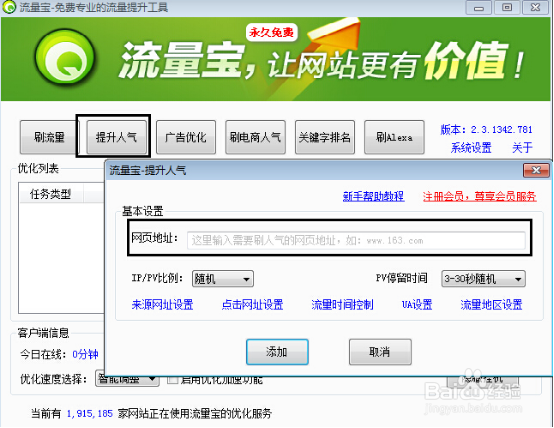Viewport: 554px width, 428px height.
Task: Expand the IP/PV比例 dropdown
Action: tap(223, 279)
